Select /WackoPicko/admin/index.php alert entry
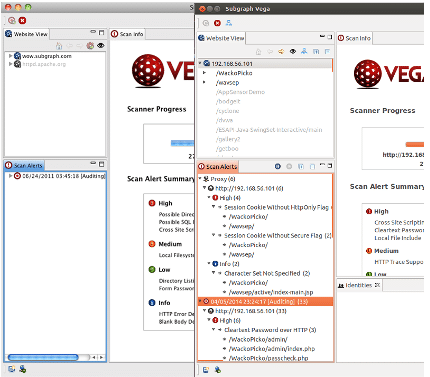Viewport: 430px width, 377px height. tap(272, 349)
